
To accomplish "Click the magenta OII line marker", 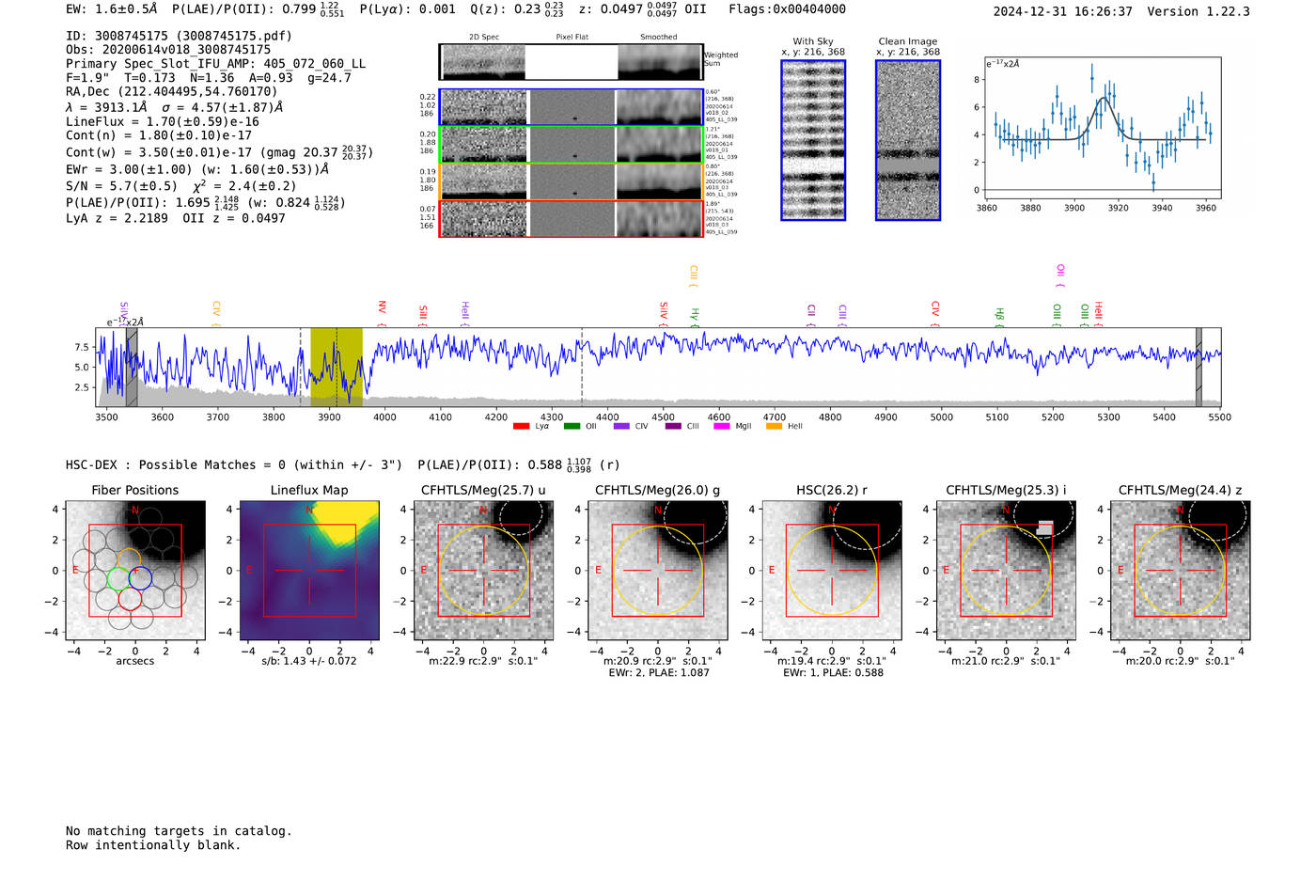I will [1060, 275].
